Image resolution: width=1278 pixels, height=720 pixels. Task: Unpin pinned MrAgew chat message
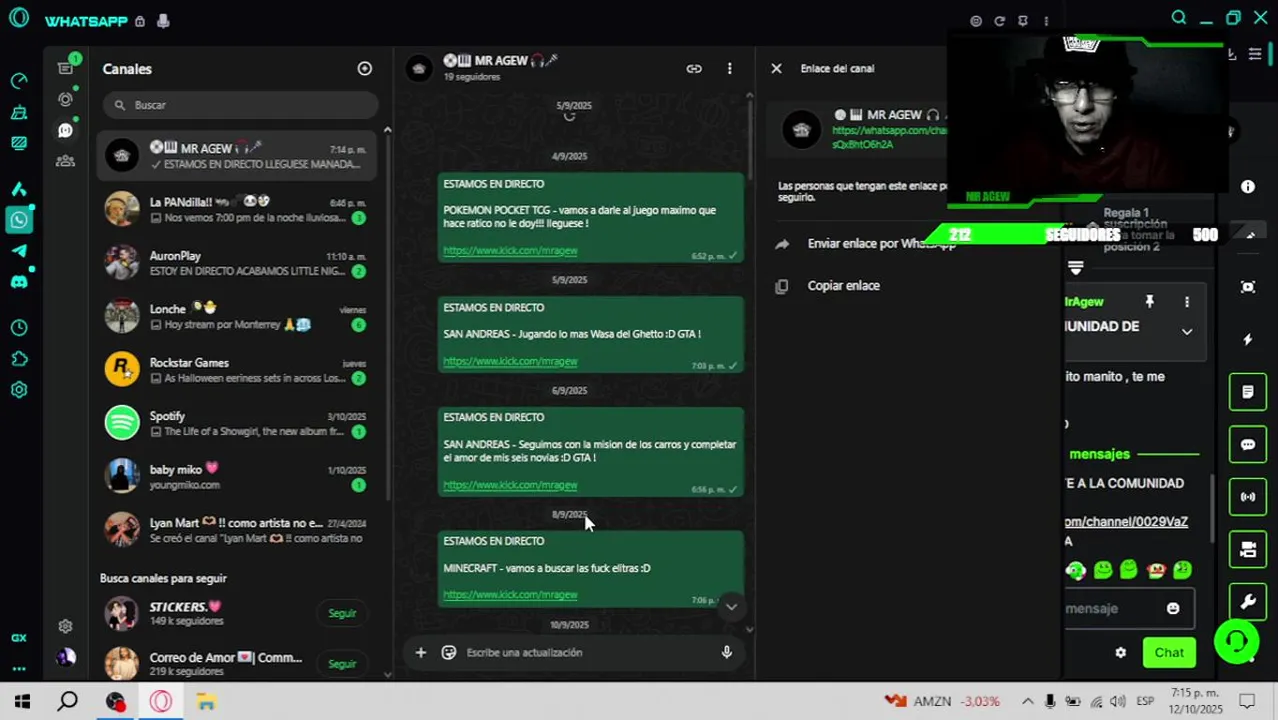(x=1150, y=302)
